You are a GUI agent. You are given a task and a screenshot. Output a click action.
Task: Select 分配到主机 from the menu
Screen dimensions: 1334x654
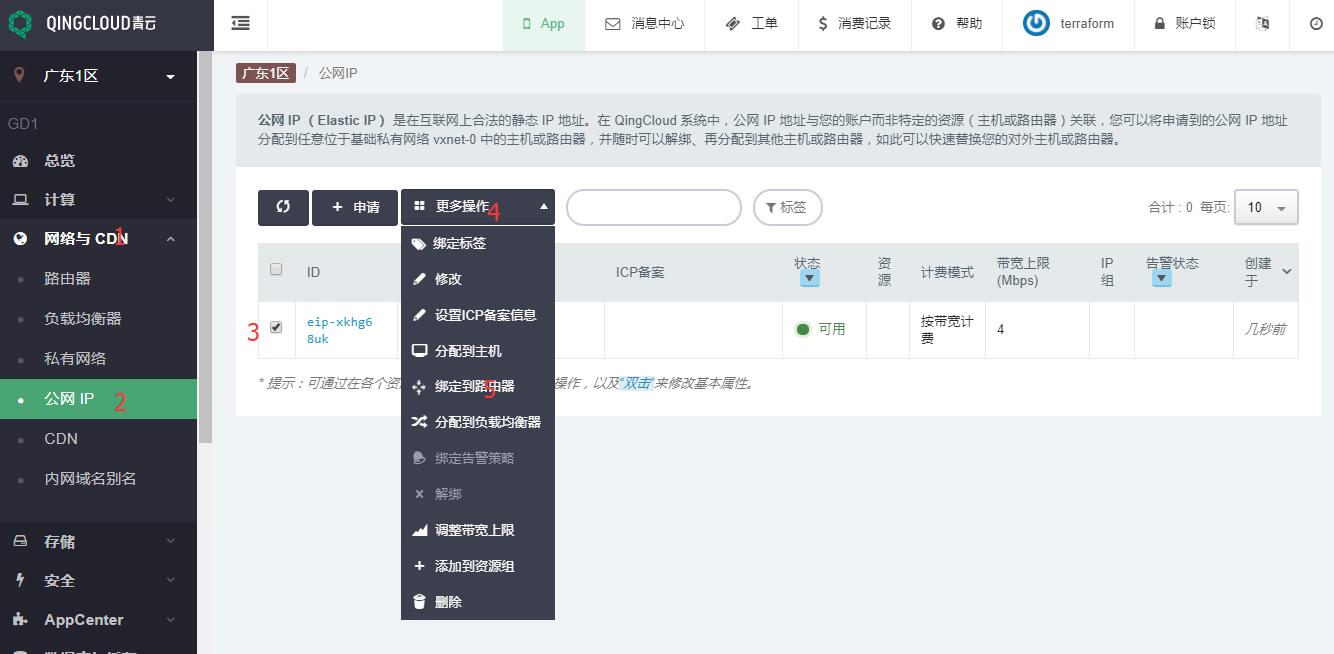coord(468,351)
